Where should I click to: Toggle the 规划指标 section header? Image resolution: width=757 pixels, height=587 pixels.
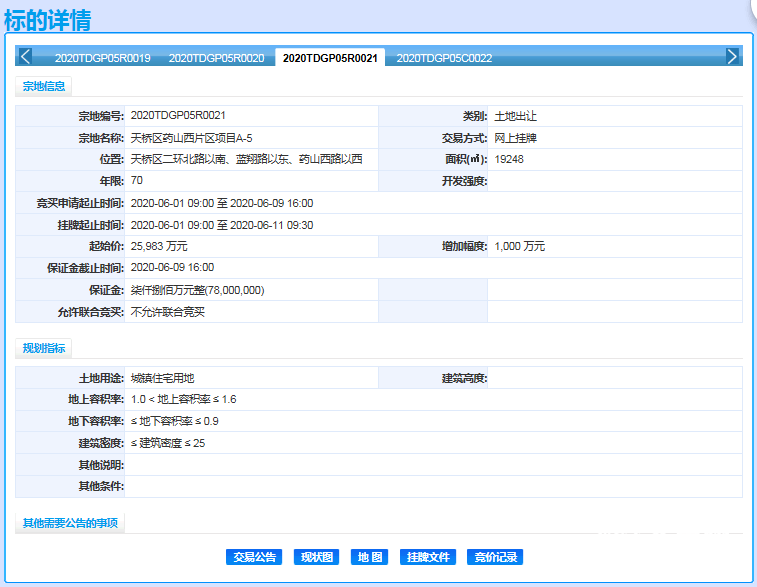pos(44,348)
